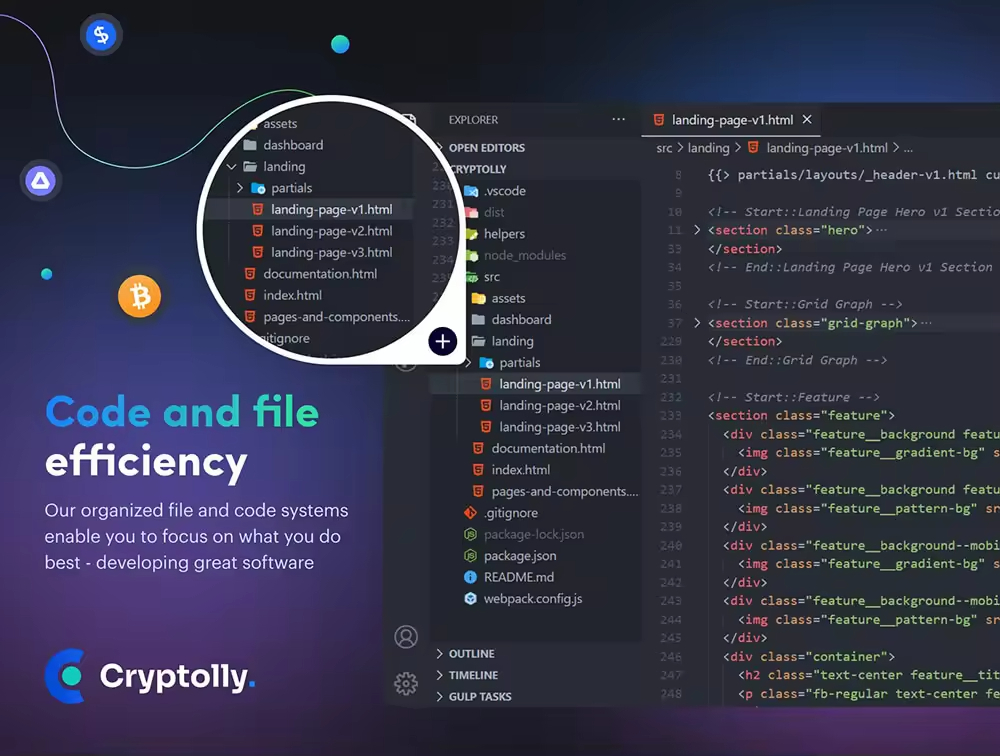Expand the TIMELINE section

[x=472, y=675]
